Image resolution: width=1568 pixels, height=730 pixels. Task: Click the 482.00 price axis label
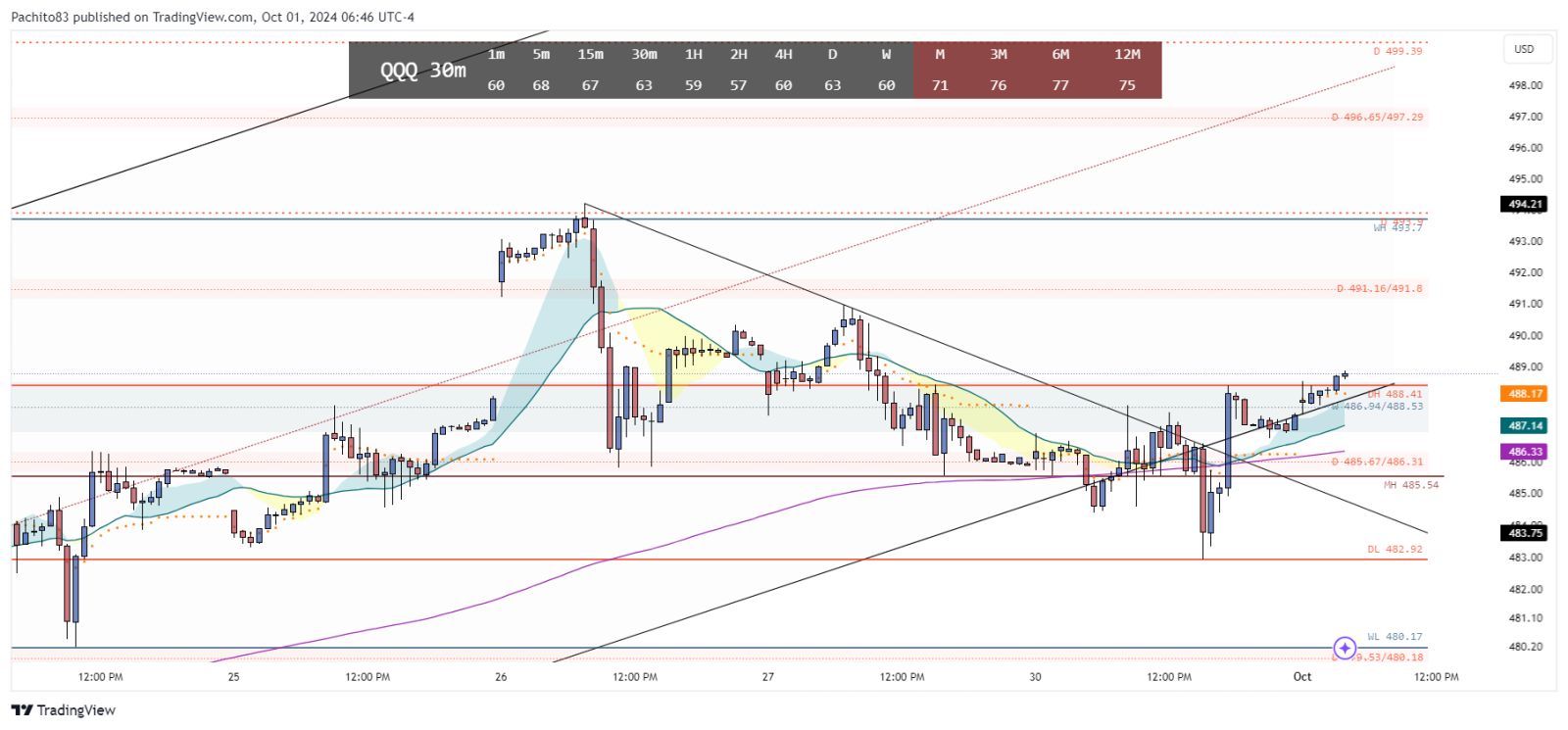[1526, 589]
